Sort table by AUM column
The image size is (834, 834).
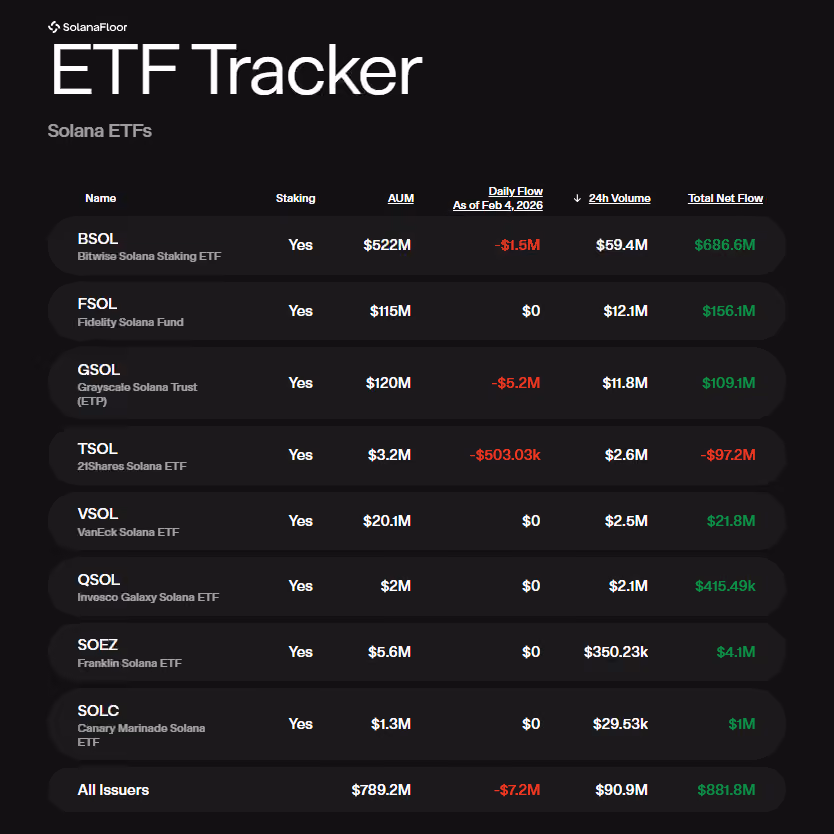click(401, 198)
